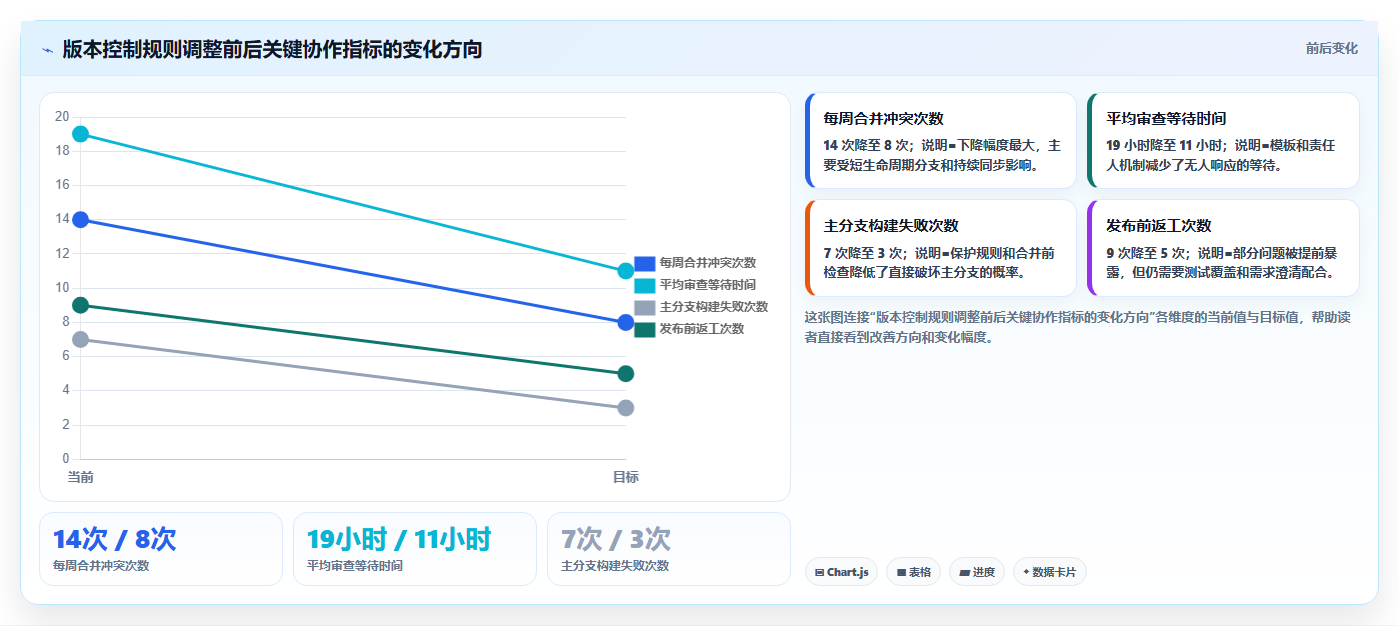Toggle the 发布前返工次数 legend swatch
The height and width of the screenshot is (626, 1399).
click(x=645, y=329)
